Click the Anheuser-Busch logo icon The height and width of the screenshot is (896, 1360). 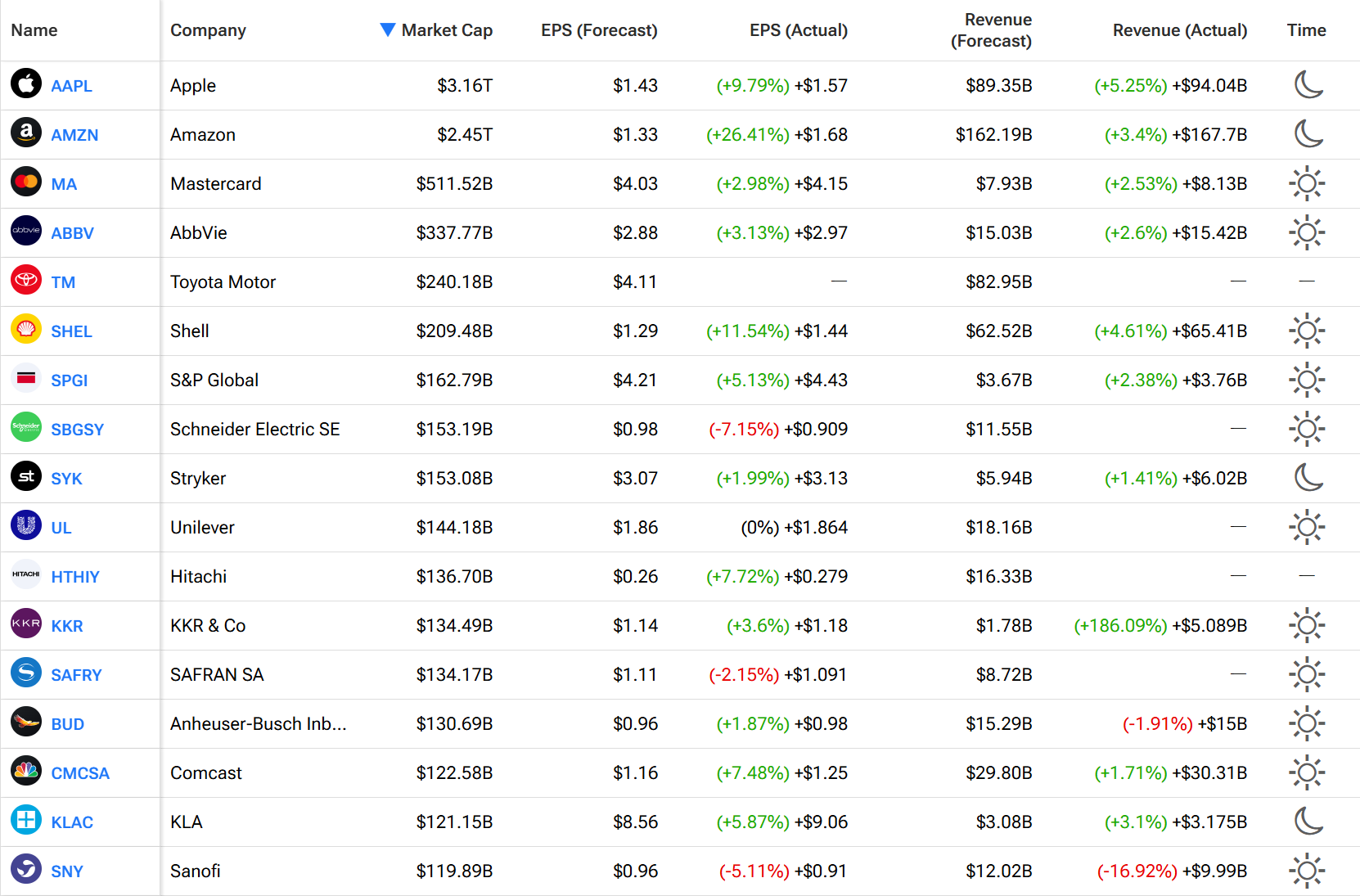point(26,722)
